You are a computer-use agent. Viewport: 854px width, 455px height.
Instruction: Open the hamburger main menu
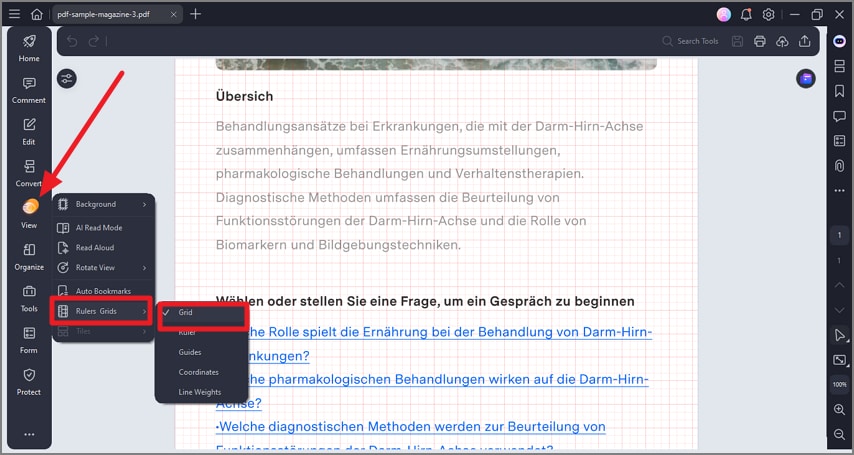point(15,14)
